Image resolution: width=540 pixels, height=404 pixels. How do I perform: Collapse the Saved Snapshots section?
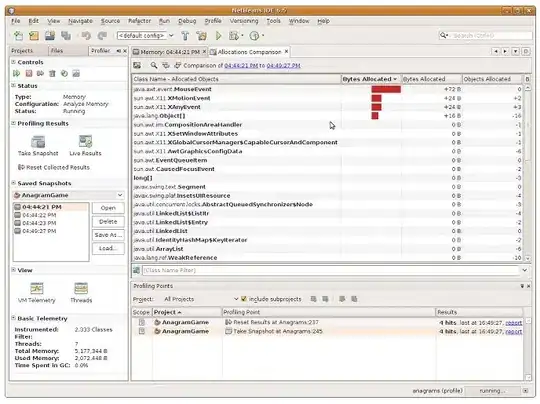[x=13, y=183]
